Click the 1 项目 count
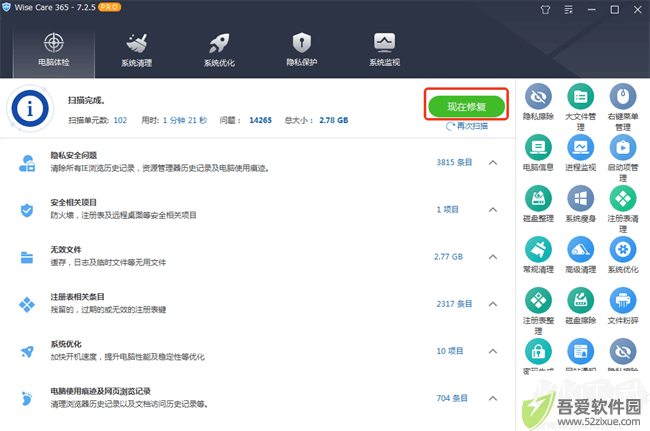The height and width of the screenshot is (431, 650). pyautogui.click(x=448, y=210)
